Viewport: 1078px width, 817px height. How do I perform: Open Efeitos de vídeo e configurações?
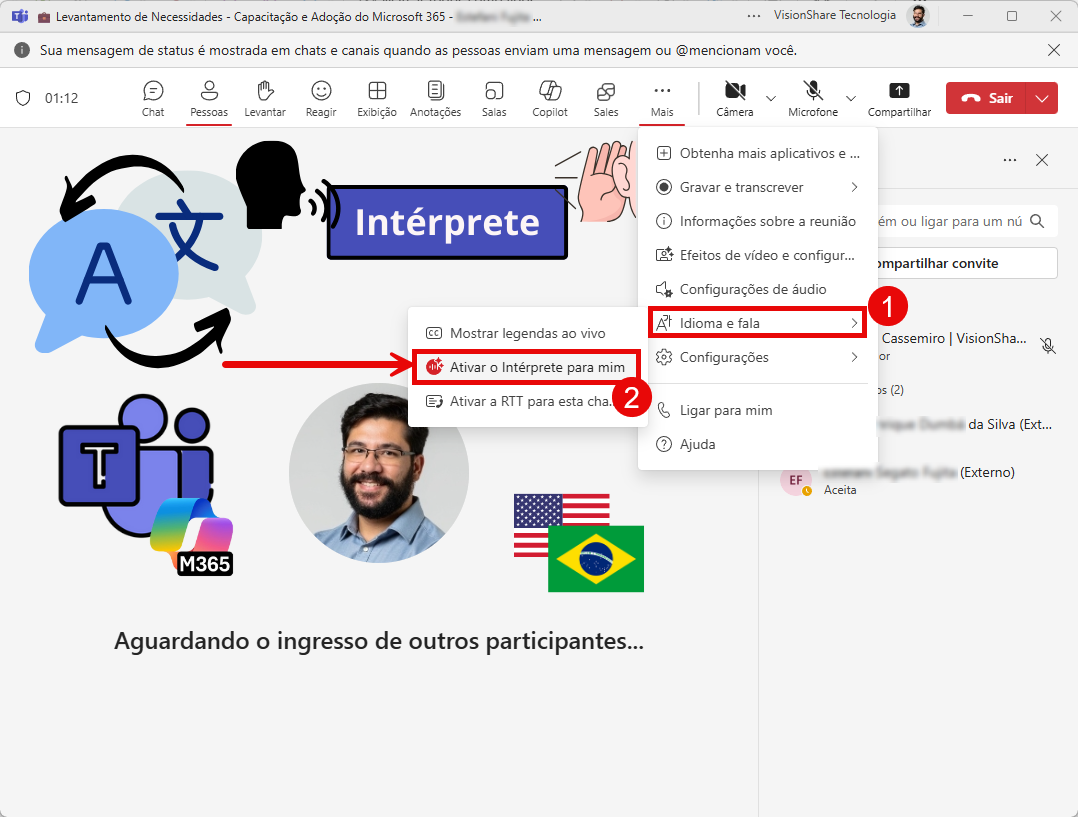(758, 255)
